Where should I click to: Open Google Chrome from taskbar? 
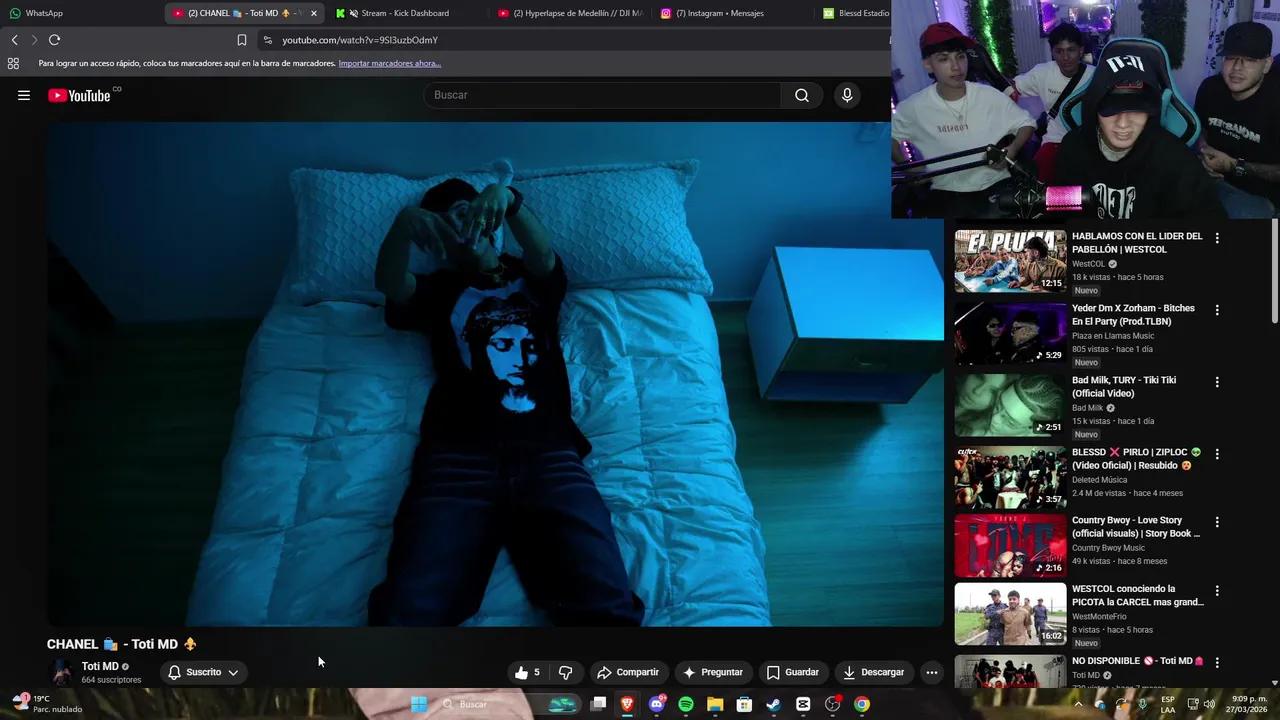[862, 704]
